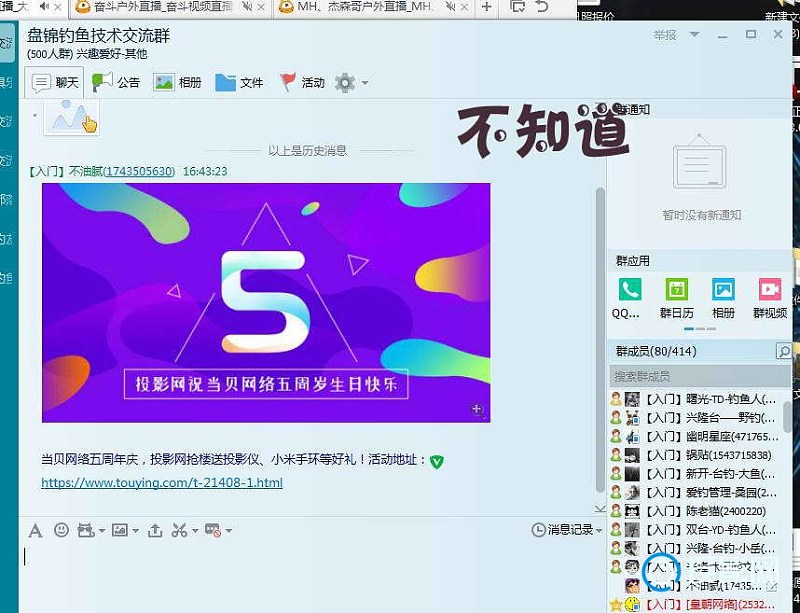This screenshot has height=613, width=800.
Task: Open the purple 5th anniversary image
Action: (266, 303)
